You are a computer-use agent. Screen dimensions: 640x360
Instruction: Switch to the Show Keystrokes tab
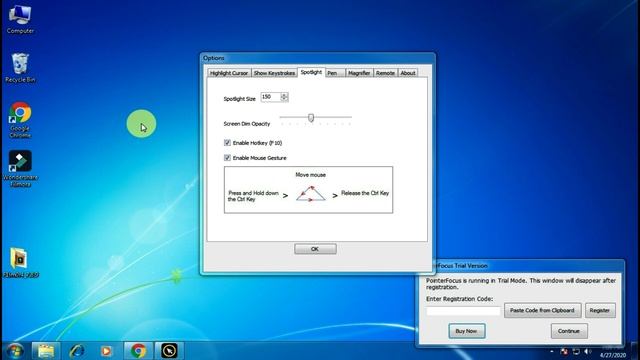(x=274, y=73)
